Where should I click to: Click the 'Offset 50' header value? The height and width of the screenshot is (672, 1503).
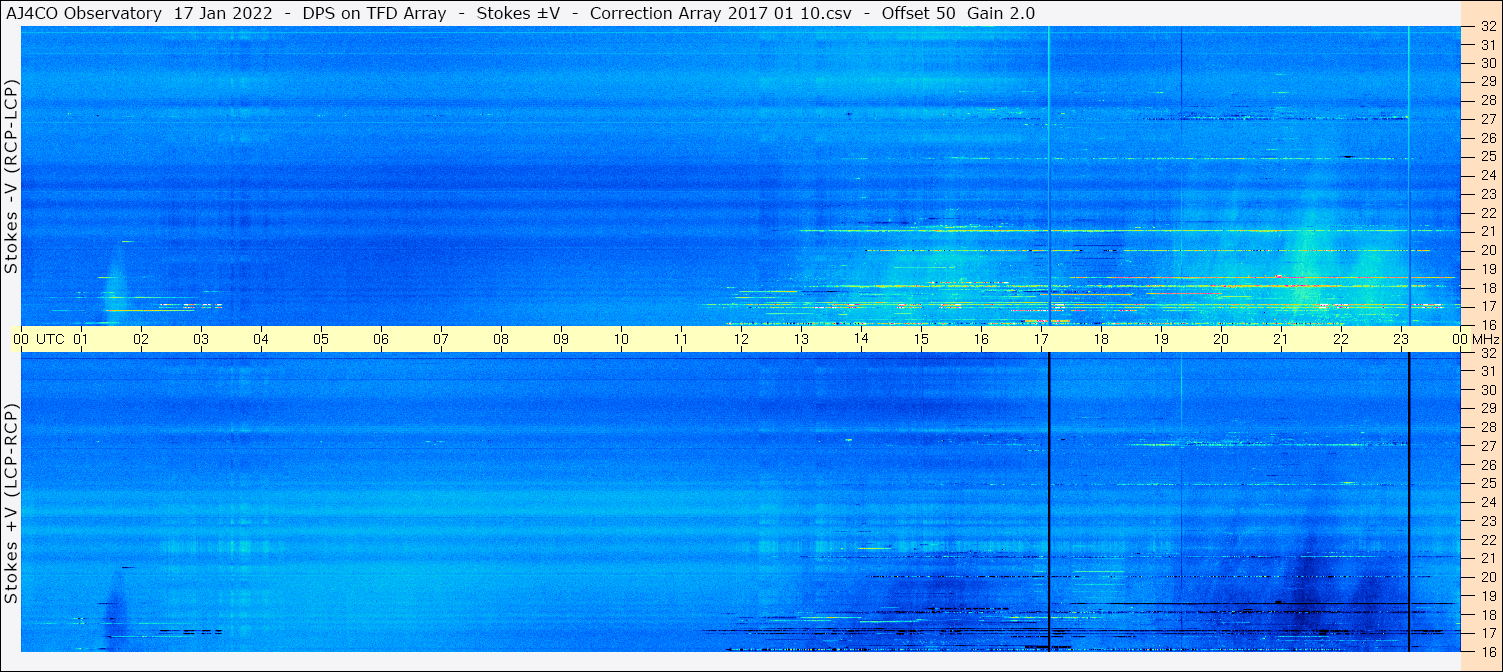point(917,13)
